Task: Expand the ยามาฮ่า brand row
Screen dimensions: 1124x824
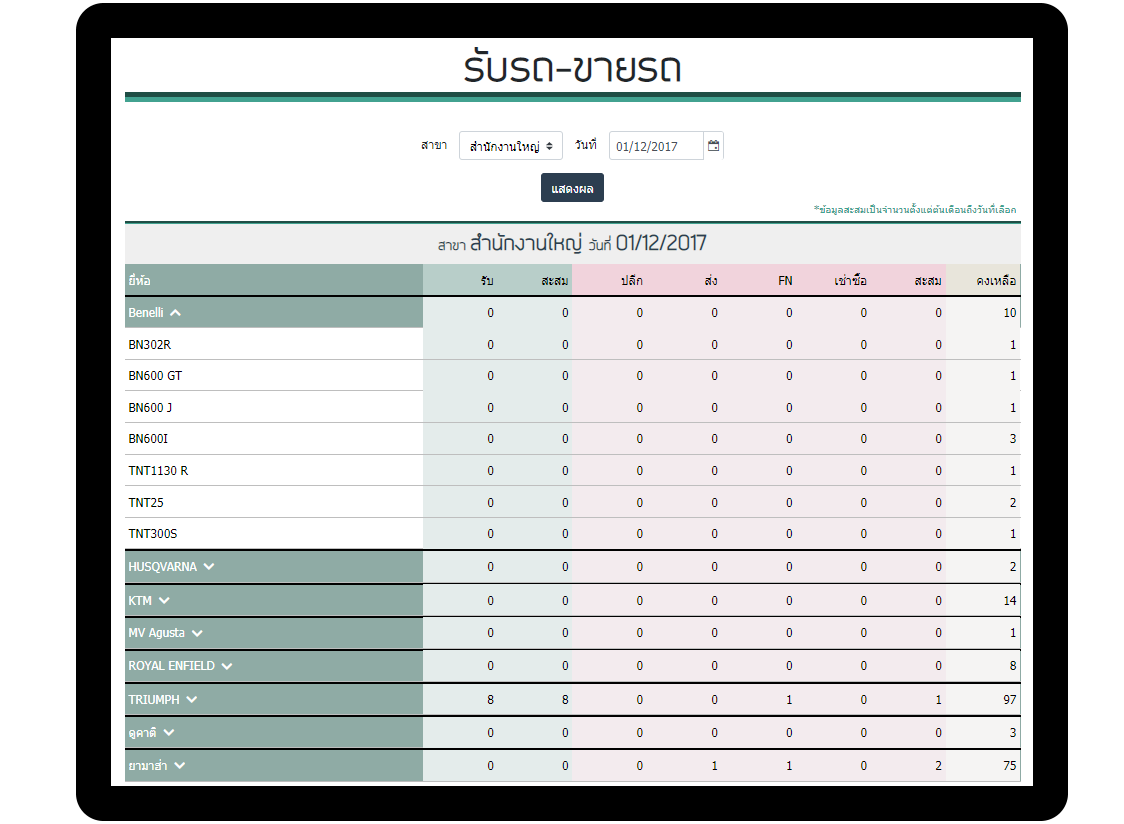Action: [179, 766]
